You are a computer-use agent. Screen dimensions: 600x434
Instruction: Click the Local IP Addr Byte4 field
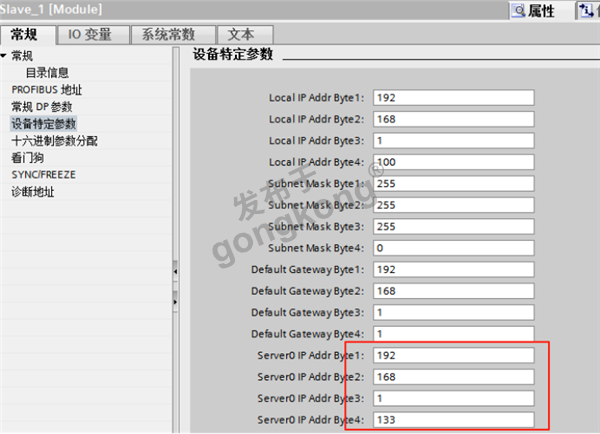click(x=453, y=162)
